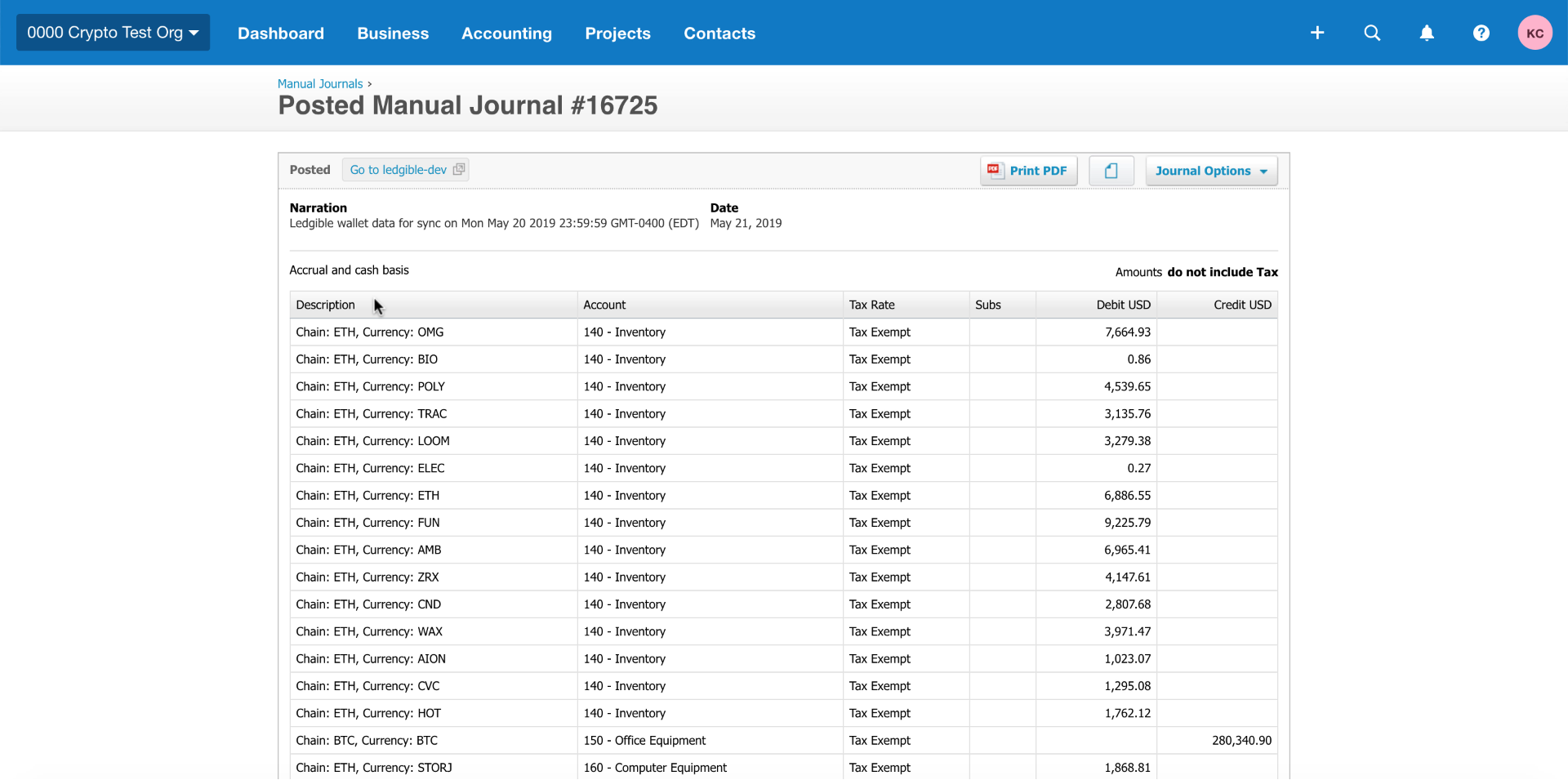The width and height of the screenshot is (1568, 780).
Task: Click the debit amount 6,886.55
Action: point(1128,496)
